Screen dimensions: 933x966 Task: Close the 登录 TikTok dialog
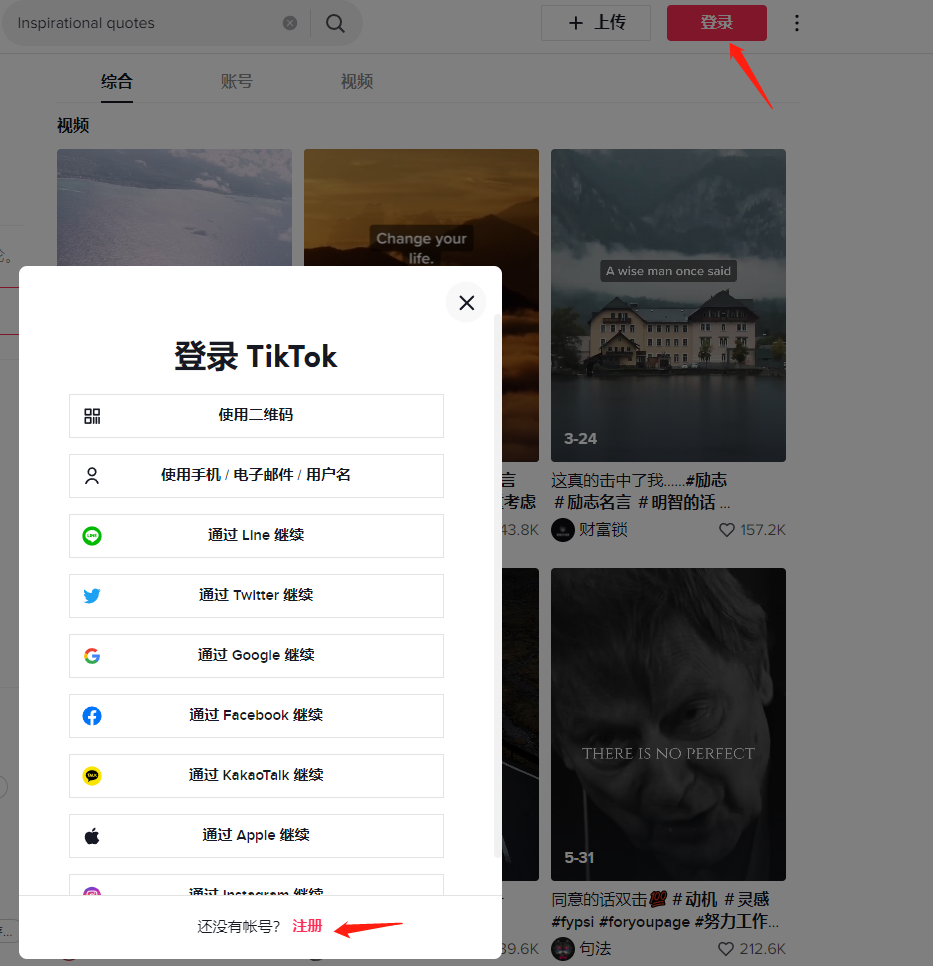coord(466,302)
